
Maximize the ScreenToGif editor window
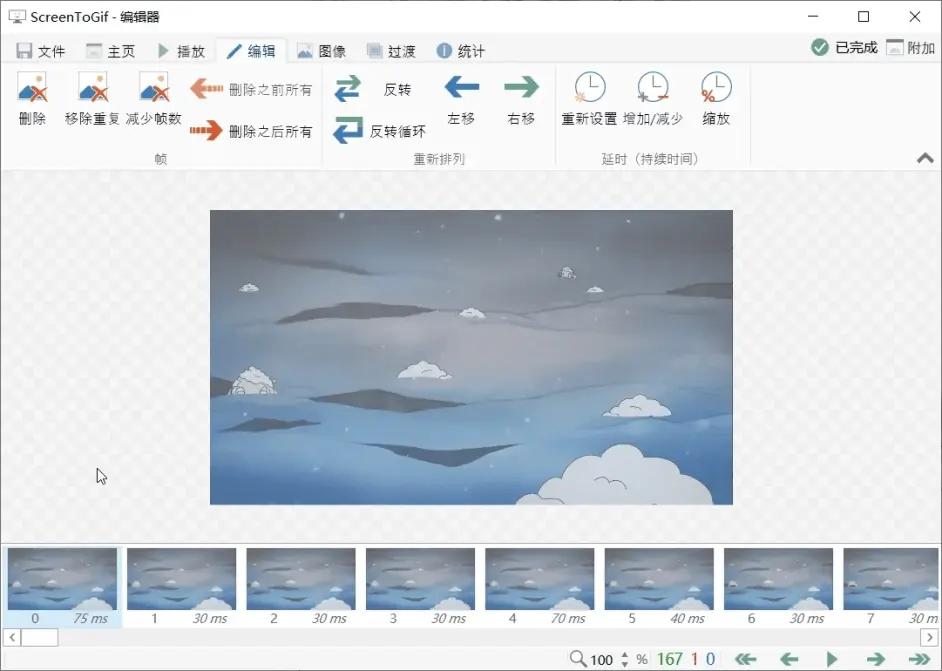point(863,17)
